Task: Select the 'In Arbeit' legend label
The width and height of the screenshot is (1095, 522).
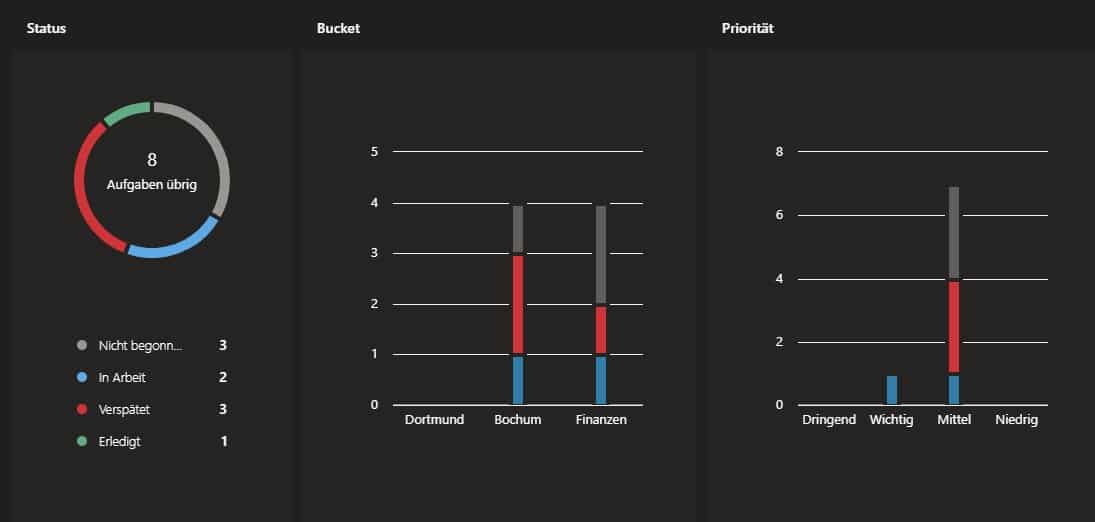Action: [x=123, y=378]
